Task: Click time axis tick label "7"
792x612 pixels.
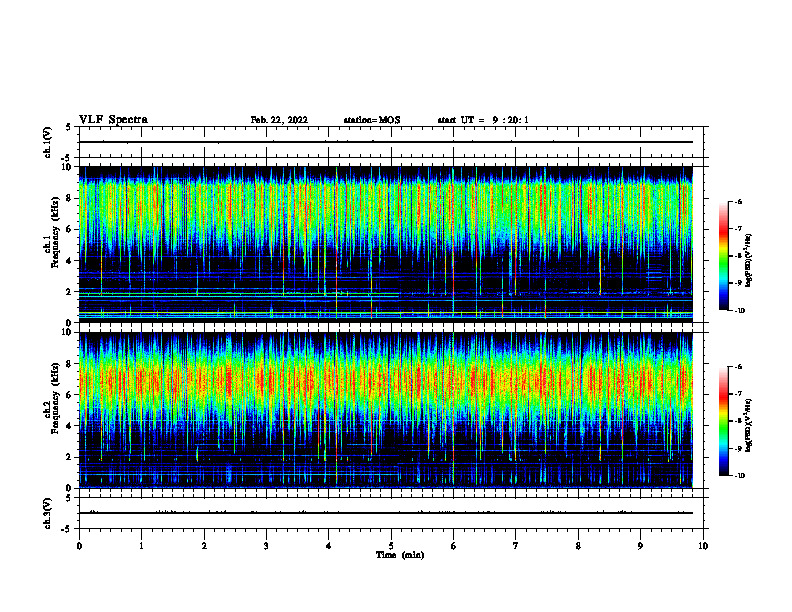Action: [x=516, y=546]
